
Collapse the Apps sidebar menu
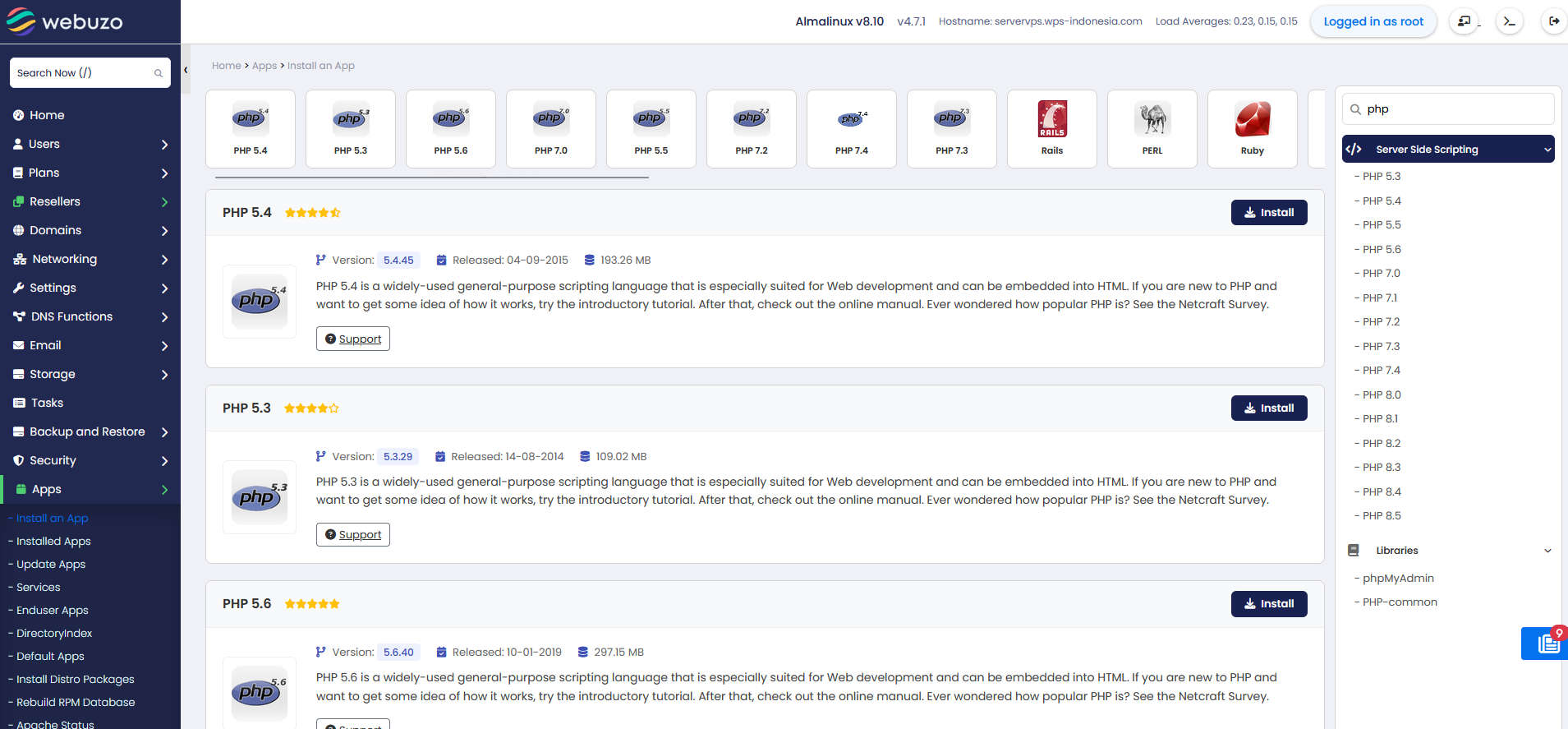click(x=90, y=489)
